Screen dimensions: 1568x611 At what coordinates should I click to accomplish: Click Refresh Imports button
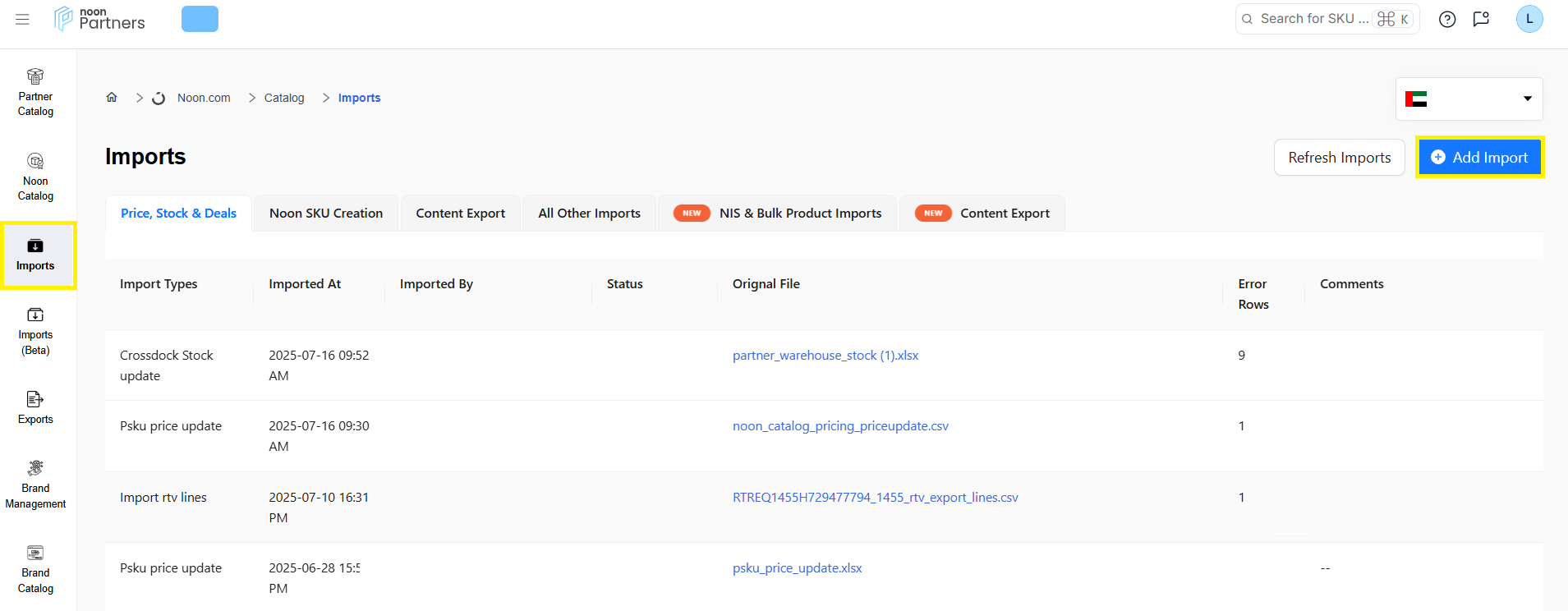pos(1339,157)
